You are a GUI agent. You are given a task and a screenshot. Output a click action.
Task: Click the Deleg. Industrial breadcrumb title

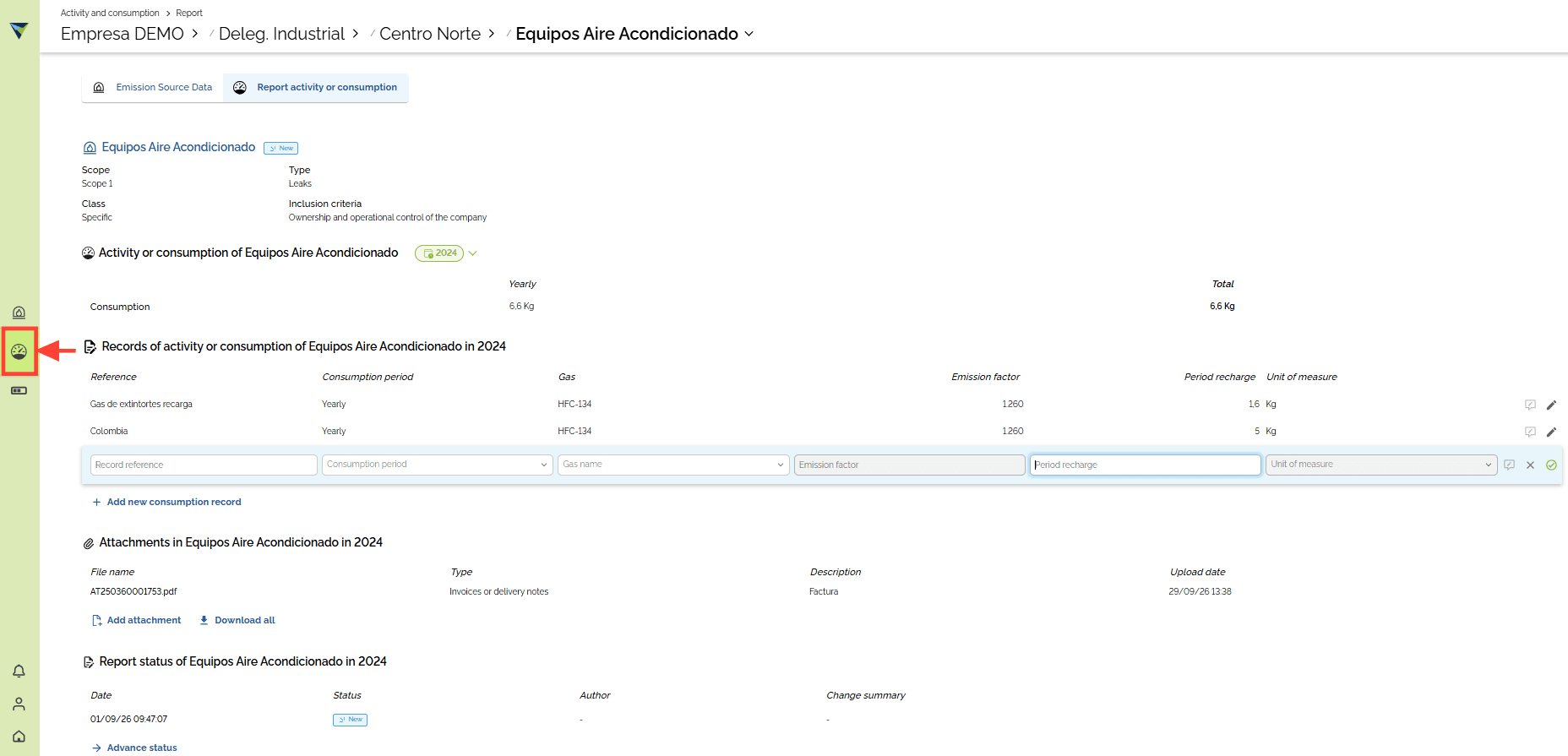(x=281, y=34)
